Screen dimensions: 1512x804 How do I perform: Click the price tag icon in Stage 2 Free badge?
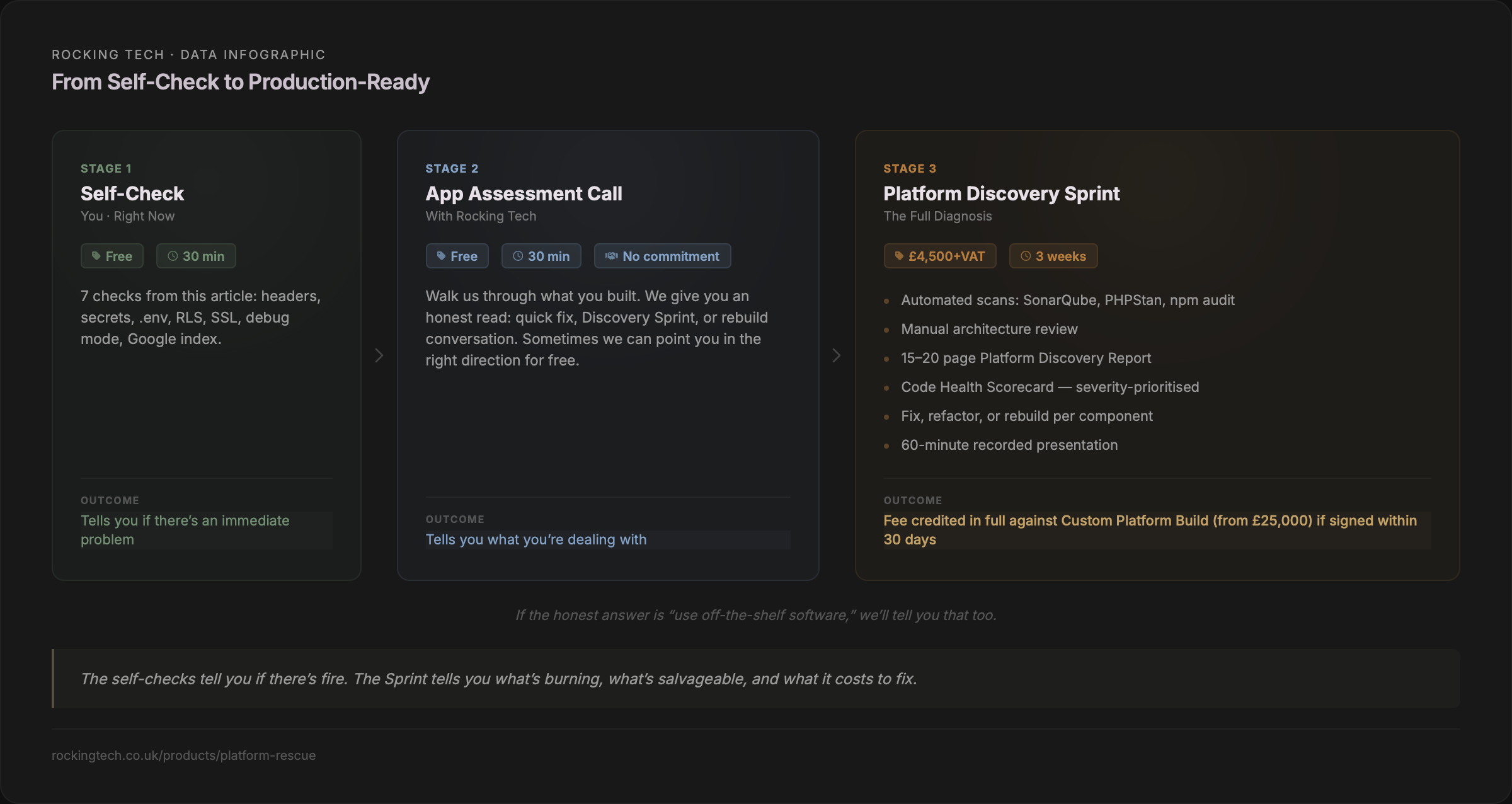441,256
